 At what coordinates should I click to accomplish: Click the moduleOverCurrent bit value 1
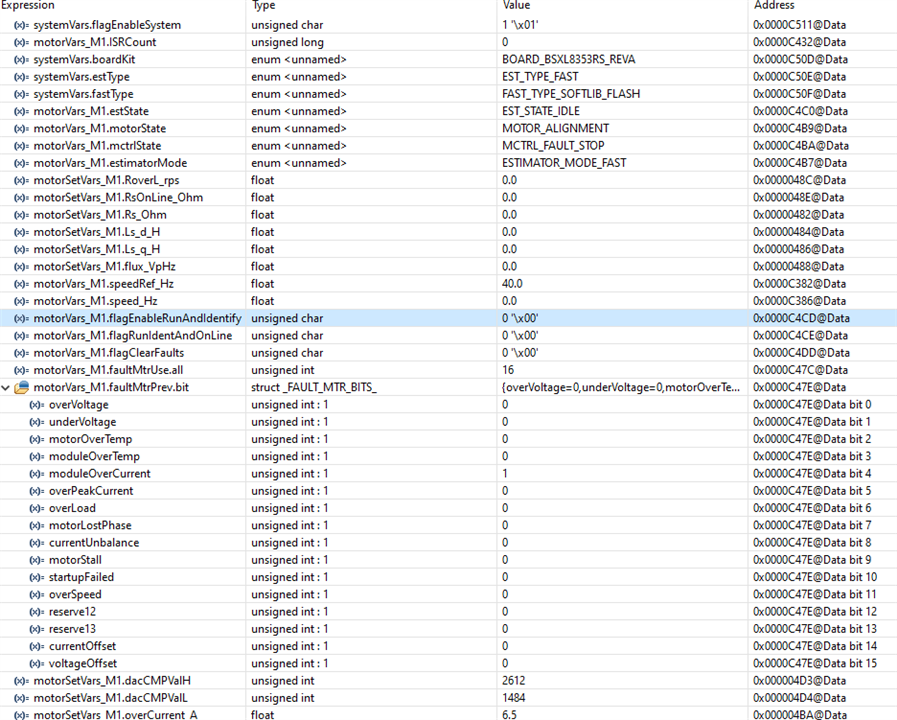505,474
